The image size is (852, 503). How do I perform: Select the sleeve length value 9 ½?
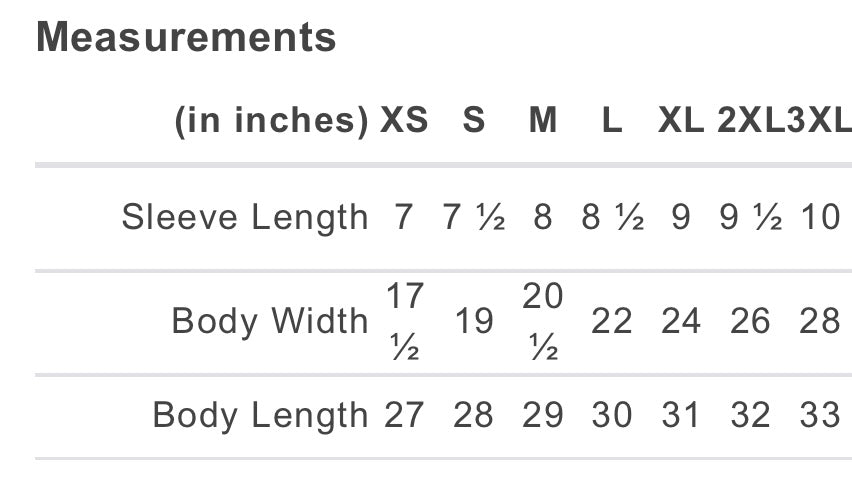click(x=750, y=216)
